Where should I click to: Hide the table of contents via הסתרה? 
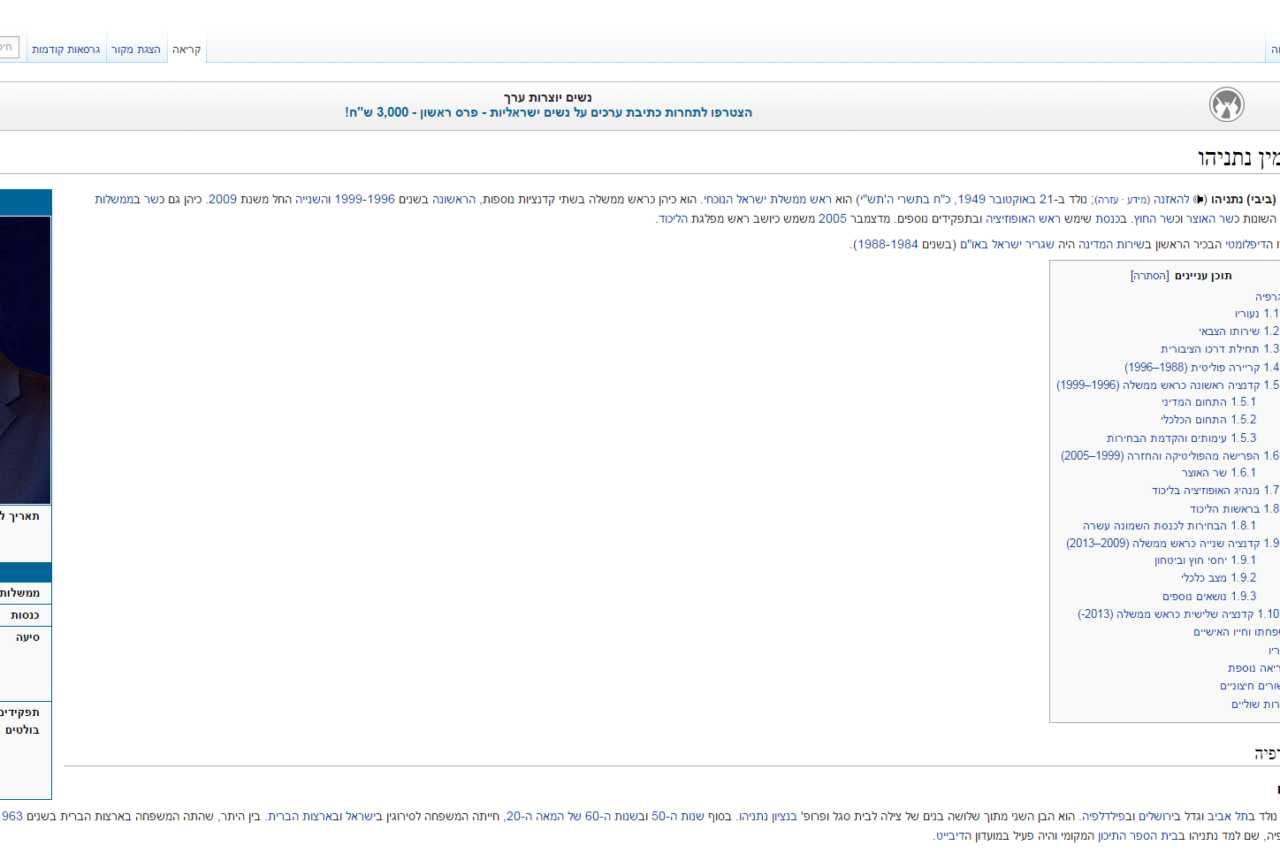click(1149, 275)
